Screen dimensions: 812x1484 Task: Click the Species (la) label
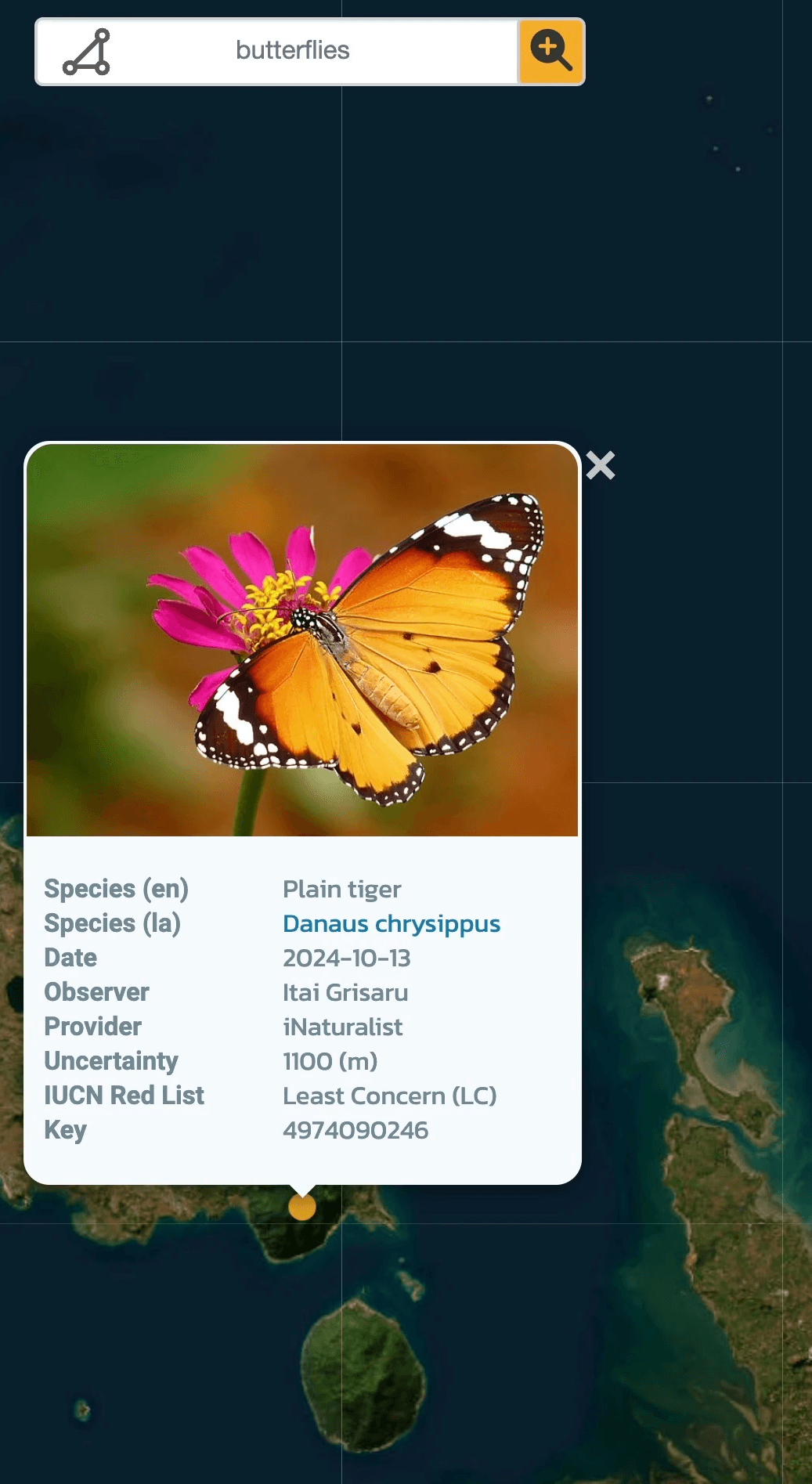coord(113,923)
